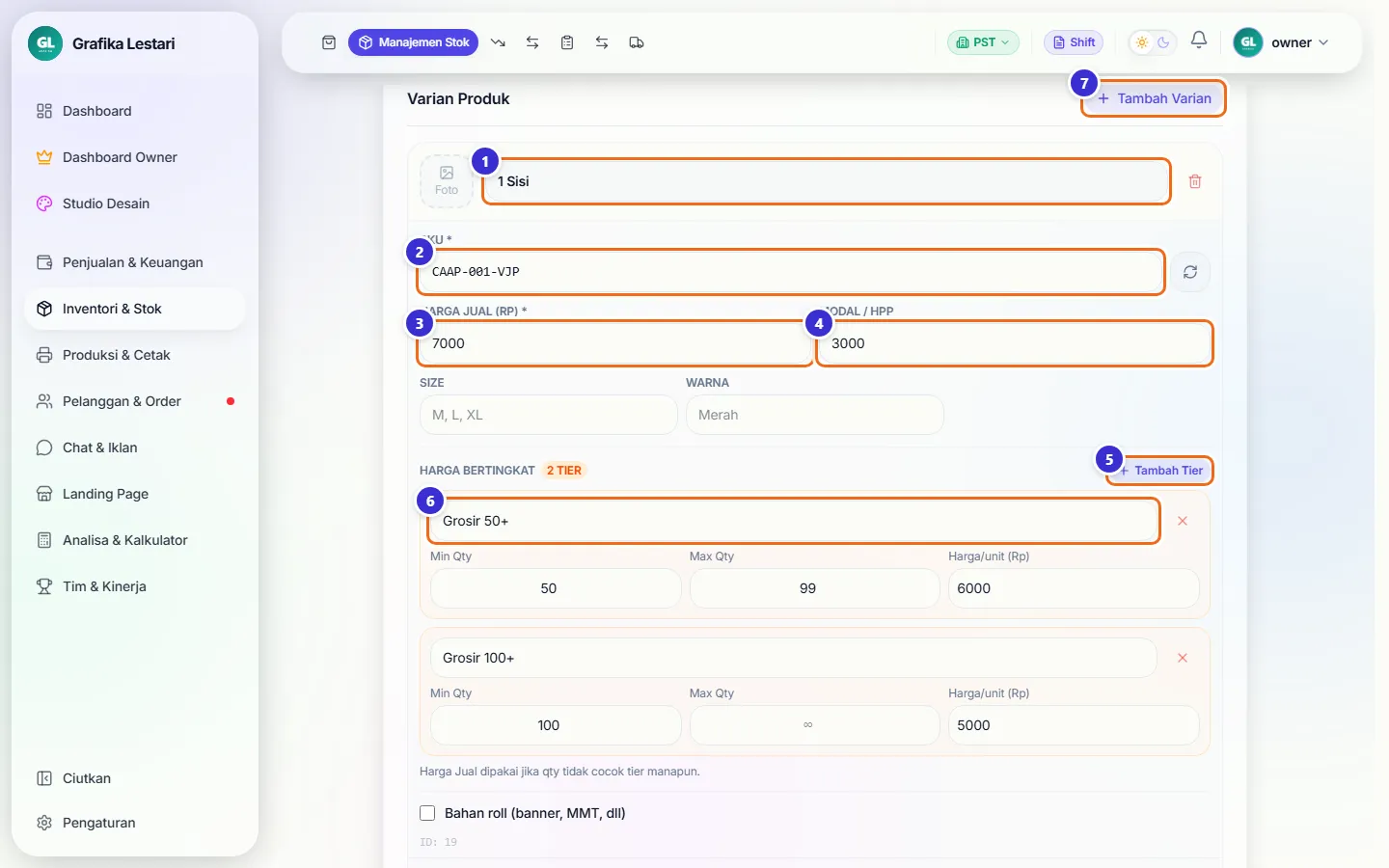Open the owner account menu

(x=1282, y=42)
